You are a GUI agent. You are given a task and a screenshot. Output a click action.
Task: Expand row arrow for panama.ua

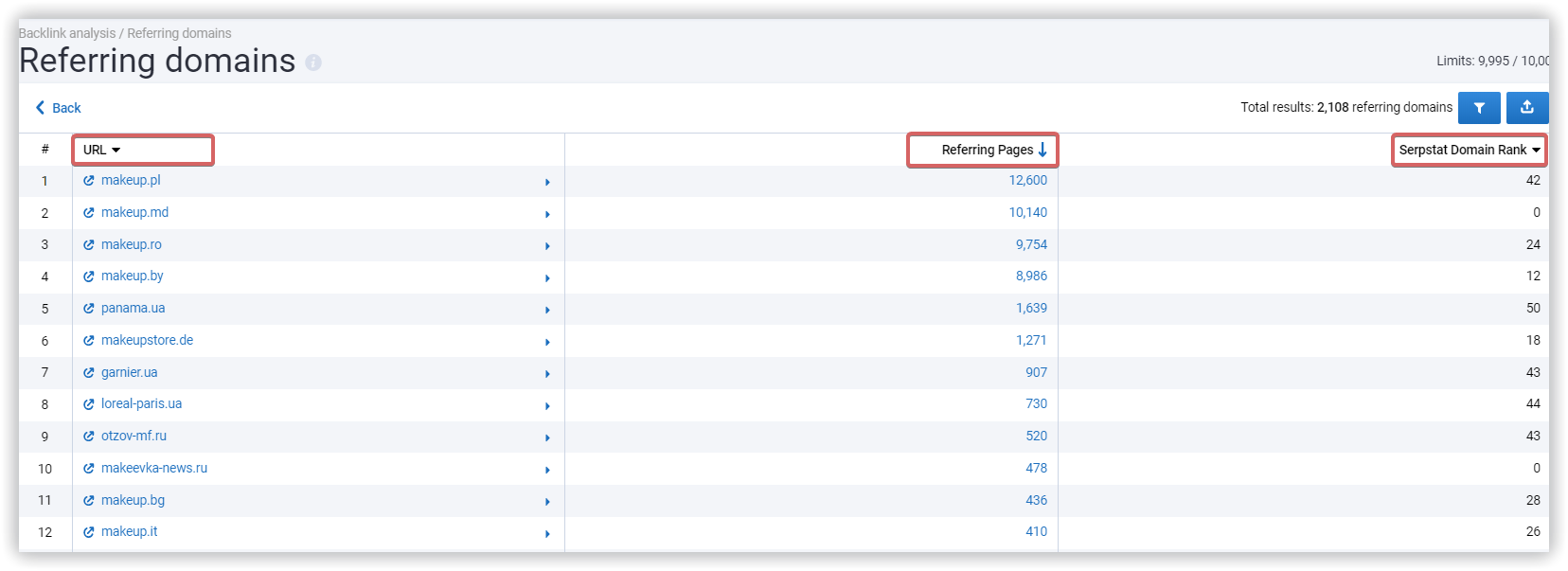tap(547, 310)
